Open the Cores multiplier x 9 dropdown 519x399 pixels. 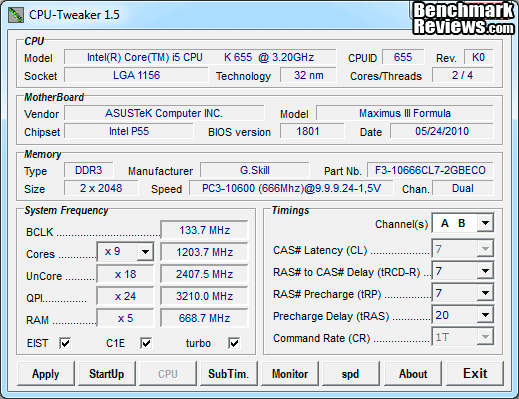[145, 252]
